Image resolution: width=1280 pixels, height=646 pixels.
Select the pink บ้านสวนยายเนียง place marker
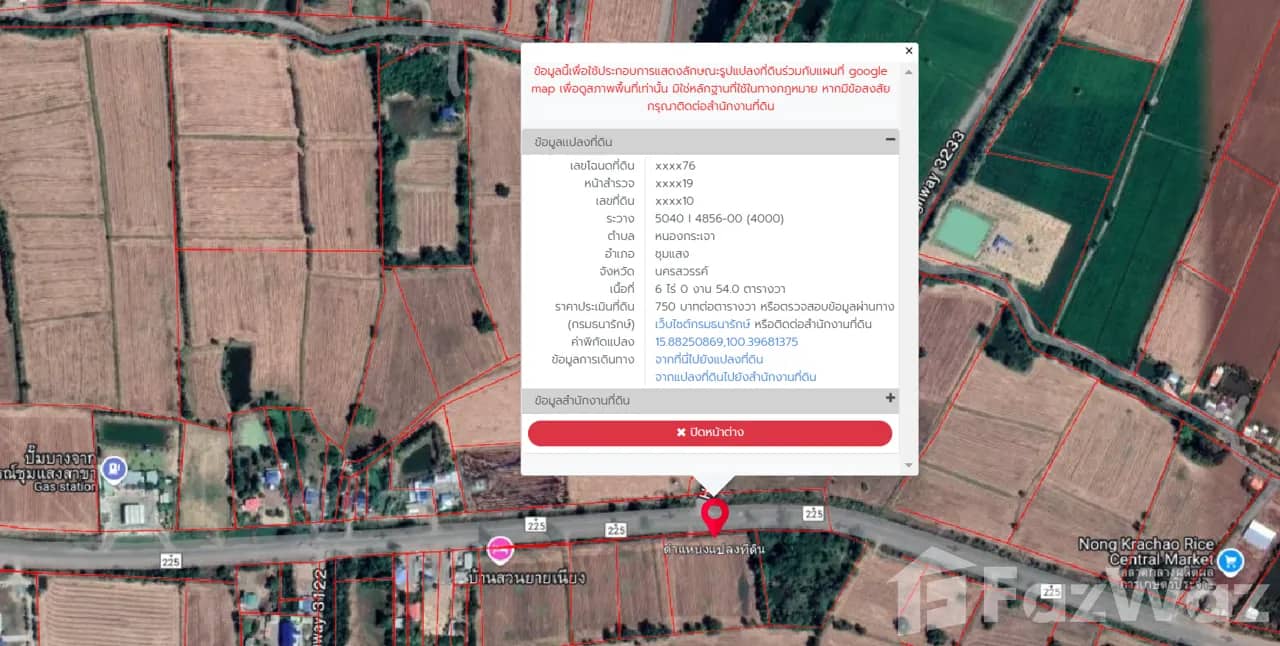coord(499,549)
